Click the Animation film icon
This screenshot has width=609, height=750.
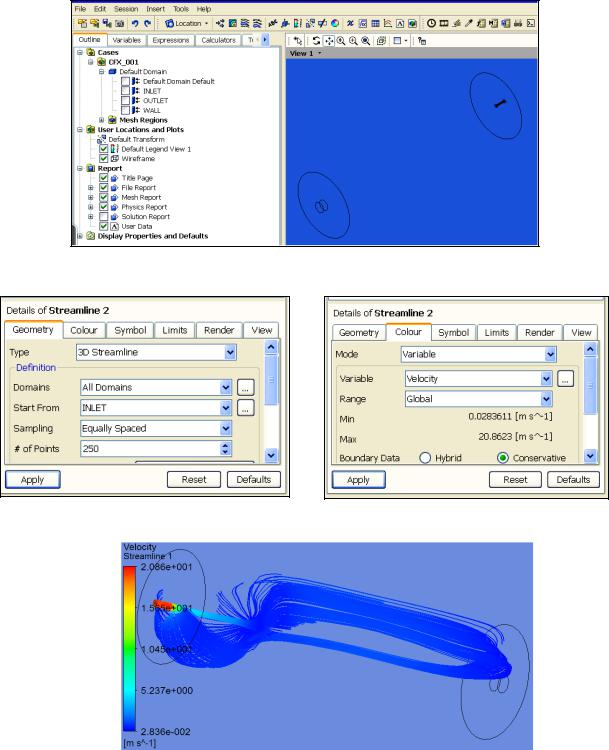tap(444, 23)
